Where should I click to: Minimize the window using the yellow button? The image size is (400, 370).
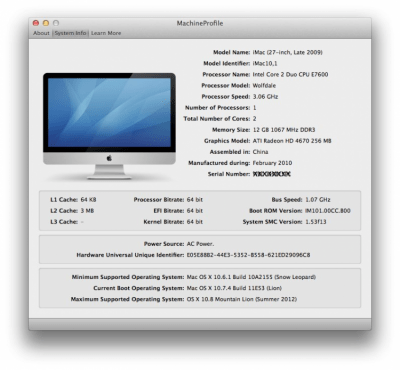click(x=46, y=23)
